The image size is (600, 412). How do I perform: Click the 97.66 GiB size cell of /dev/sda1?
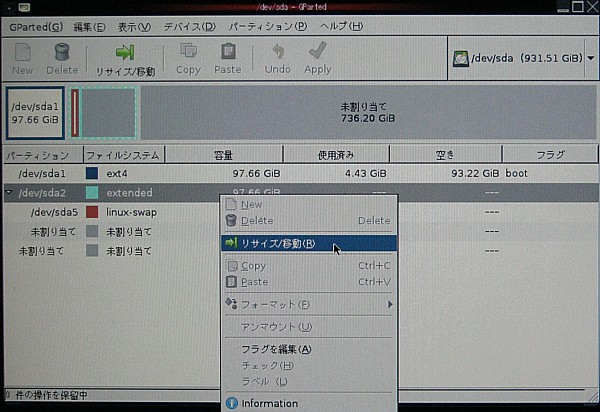[256, 174]
